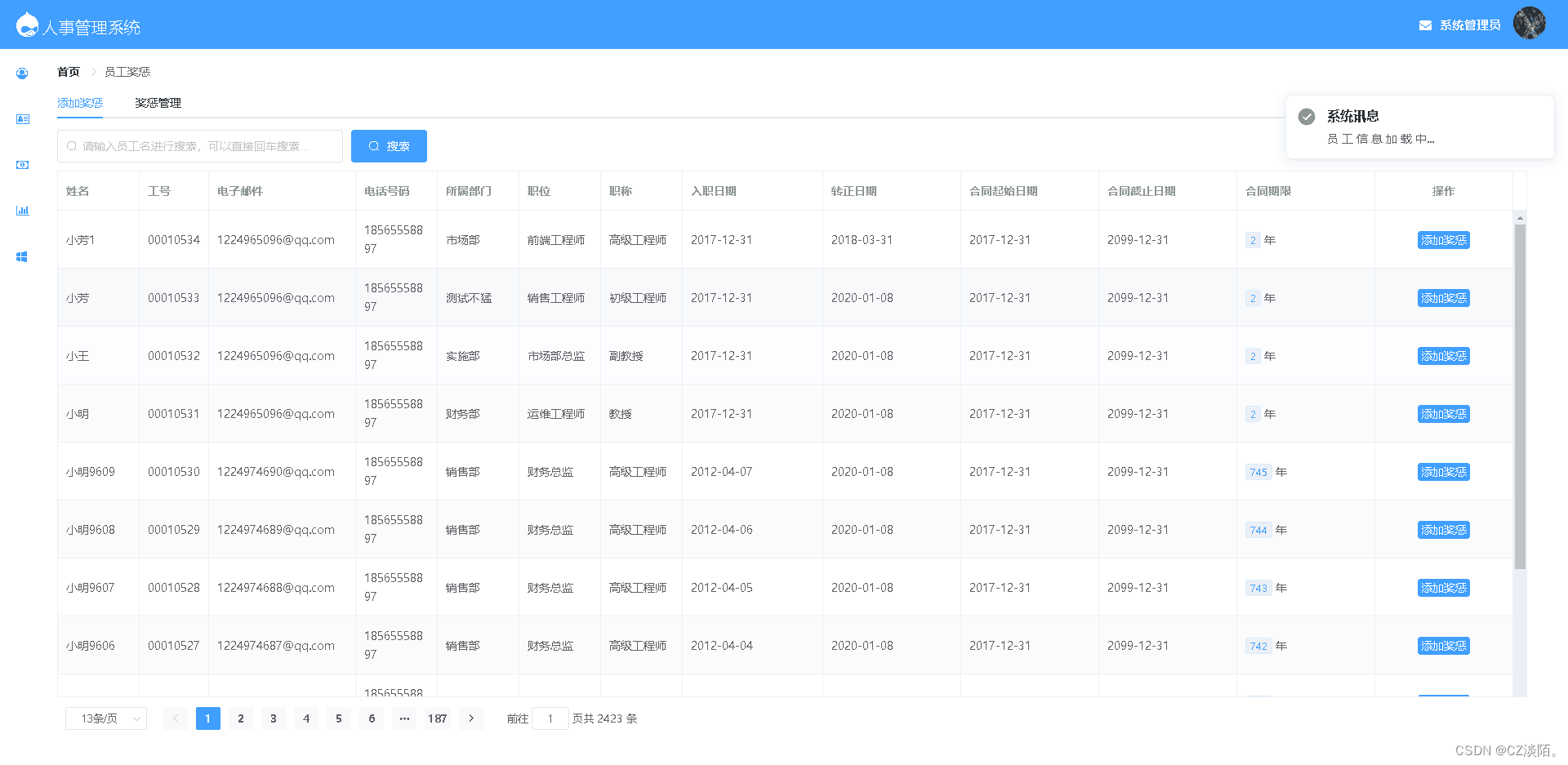1568x765 pixels.
Task: Open the 13条/页 page size dropdown
Action: click(x=106, y=718)
